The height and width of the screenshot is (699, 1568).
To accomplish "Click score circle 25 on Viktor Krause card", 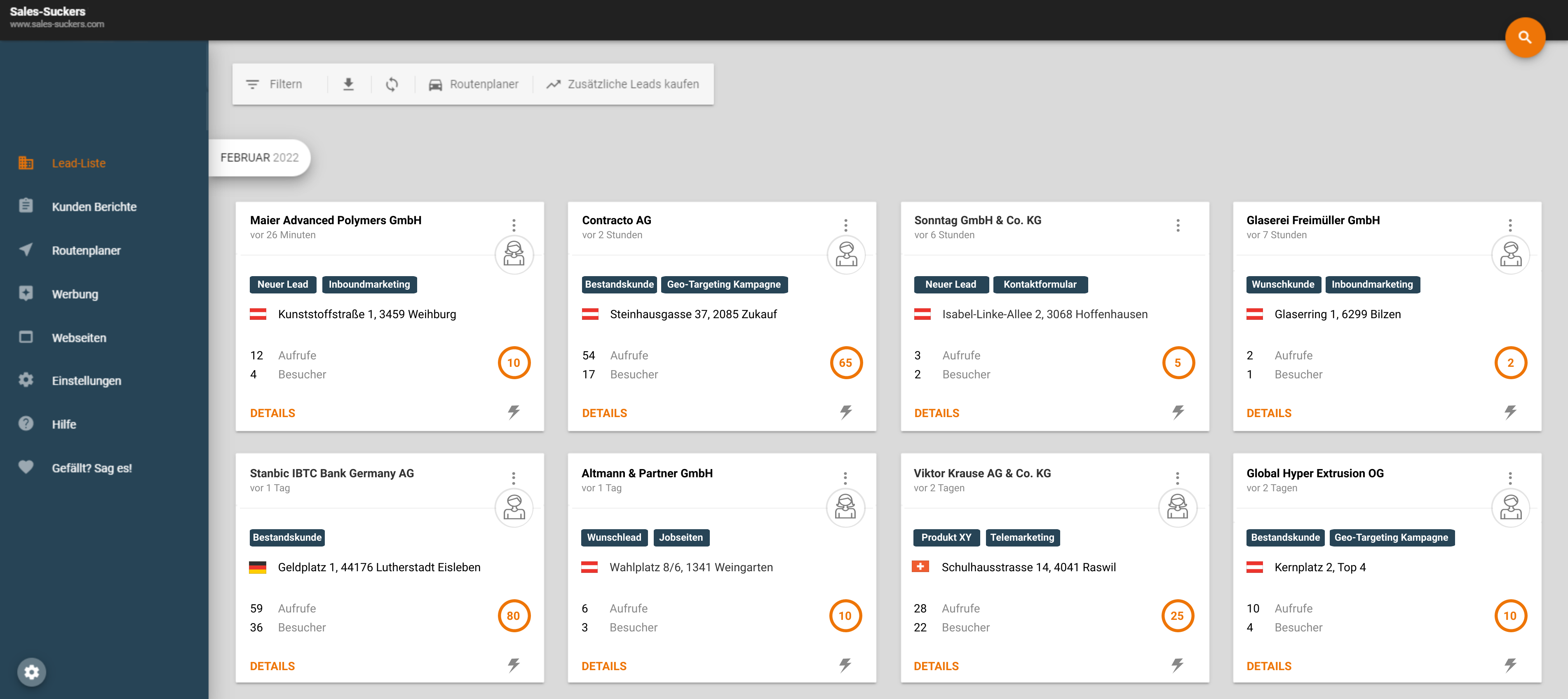I will coord(1177,616).
